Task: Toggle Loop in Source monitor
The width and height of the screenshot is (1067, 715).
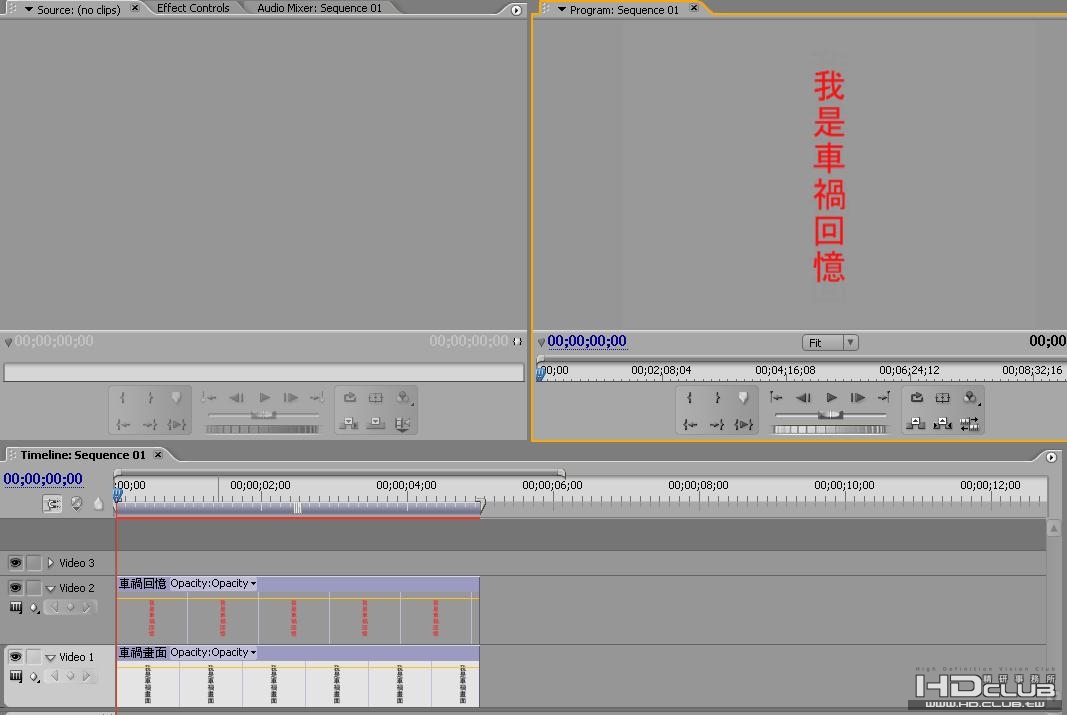Action: coord(349,398)
